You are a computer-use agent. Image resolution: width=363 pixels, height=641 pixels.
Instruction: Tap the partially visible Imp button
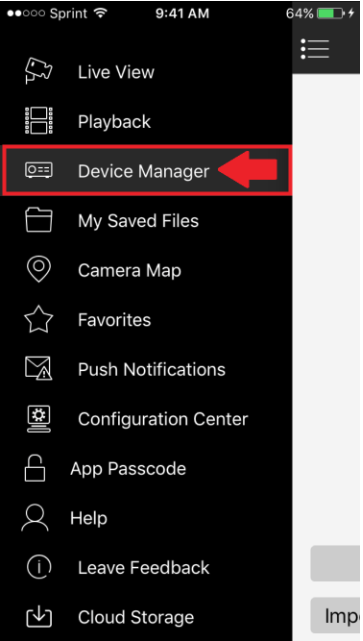pyautogui.click(x=335, y=615)
